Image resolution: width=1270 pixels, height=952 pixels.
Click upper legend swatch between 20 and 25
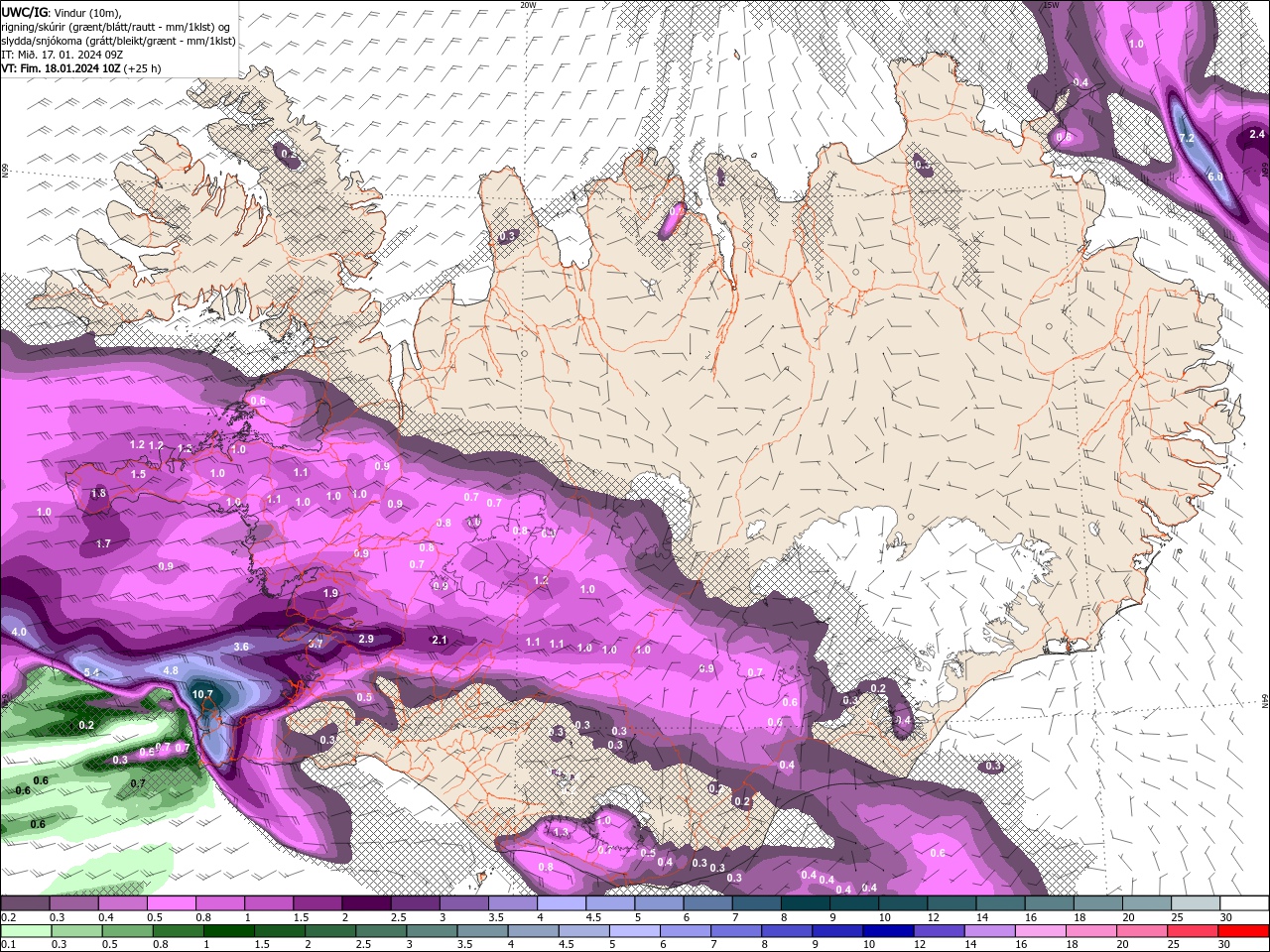(1148, 903)
